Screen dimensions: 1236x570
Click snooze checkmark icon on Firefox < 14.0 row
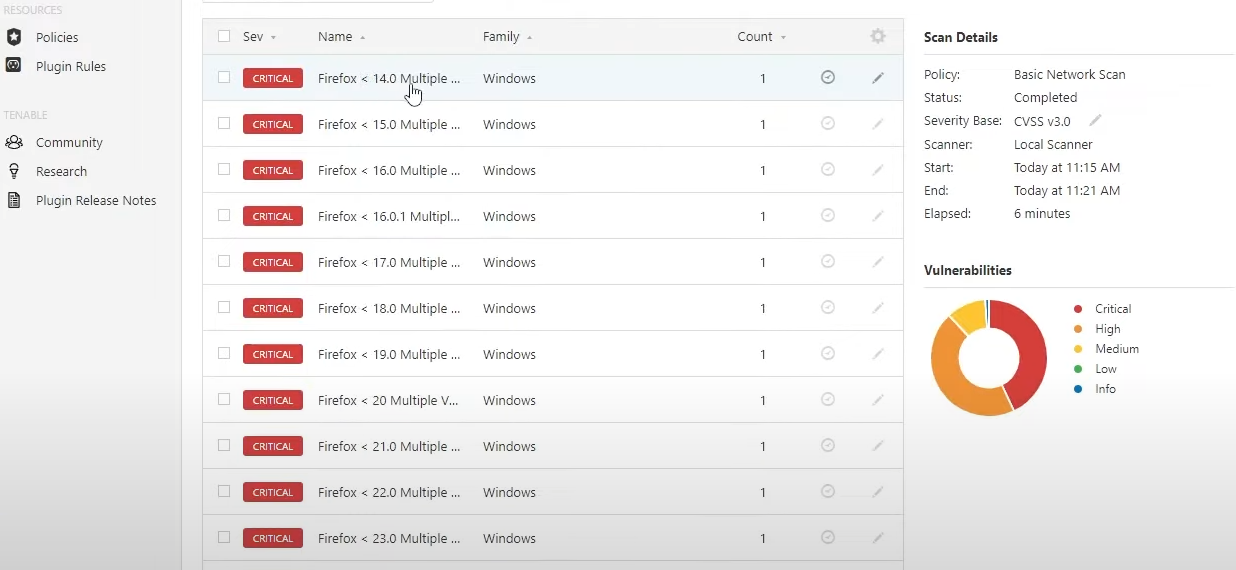(x=828, y=77)
